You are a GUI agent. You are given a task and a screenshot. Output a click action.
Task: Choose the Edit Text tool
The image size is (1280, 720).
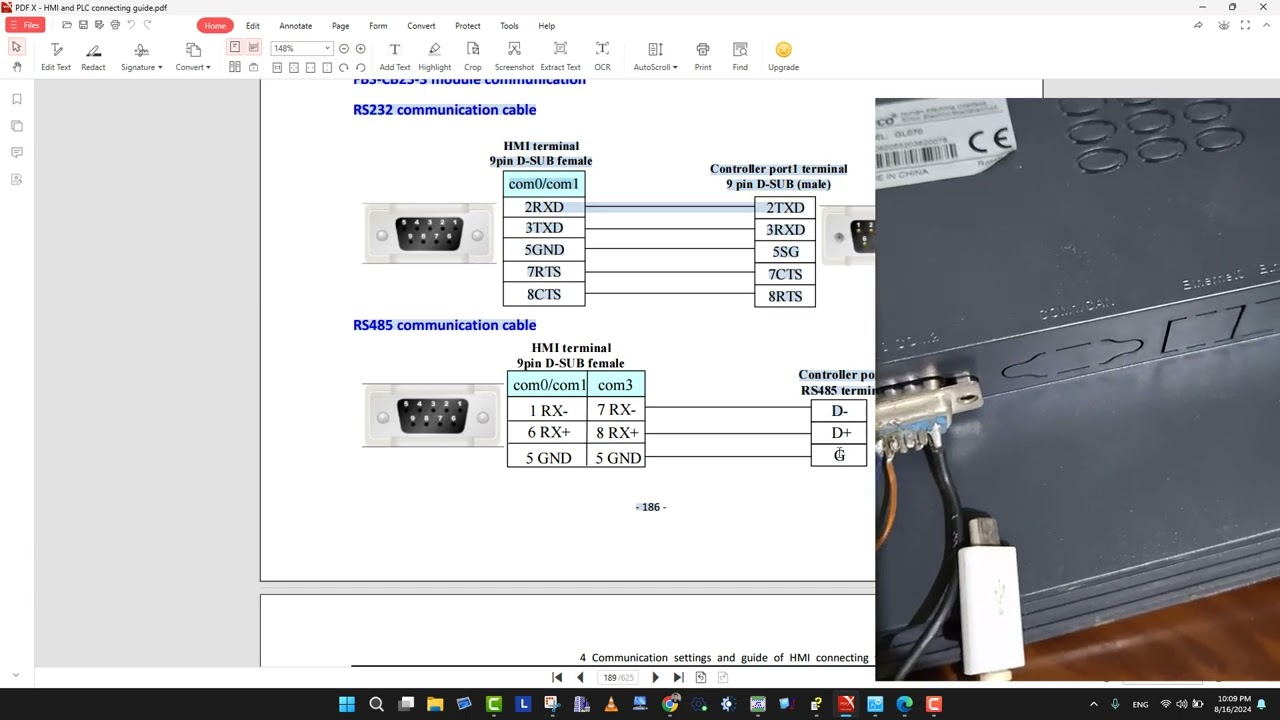coord(56,57)
